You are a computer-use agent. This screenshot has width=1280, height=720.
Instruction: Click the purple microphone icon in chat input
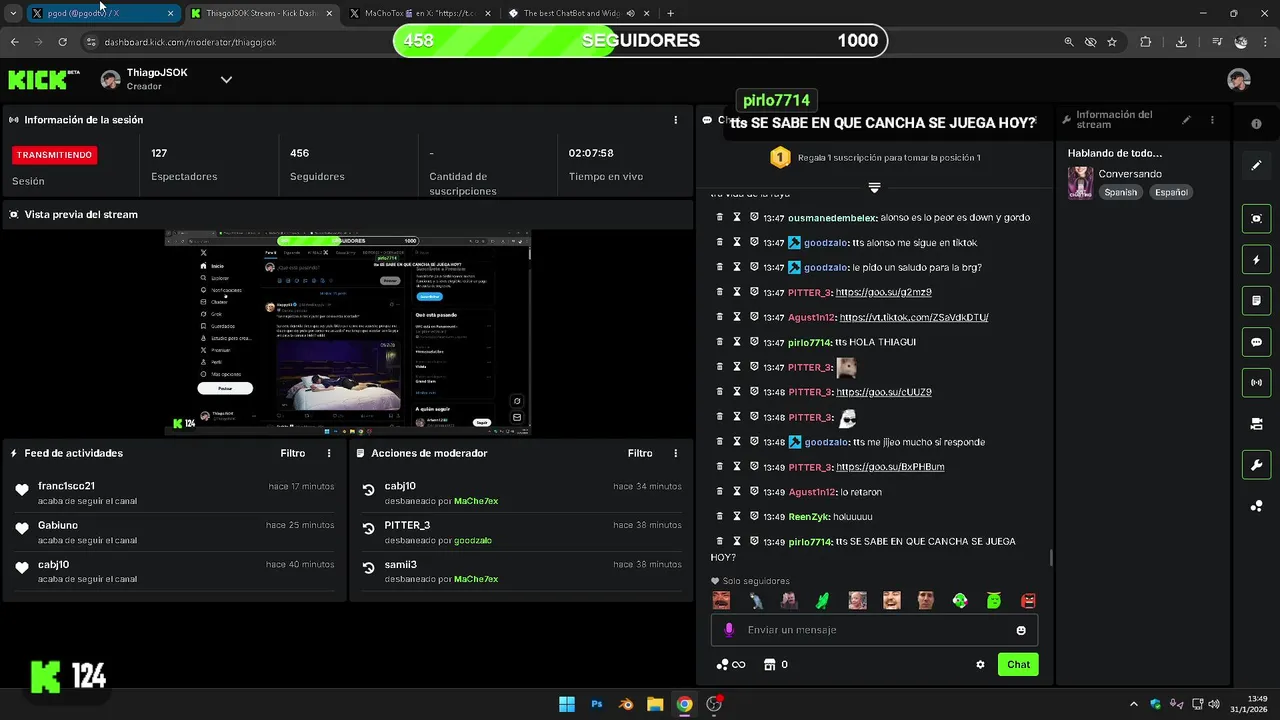[729, 630]
